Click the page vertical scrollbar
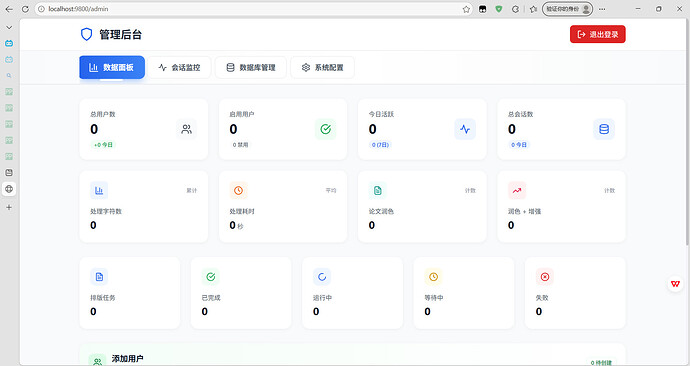Viewport: 690px width, 366px height. tap(687, 132)
